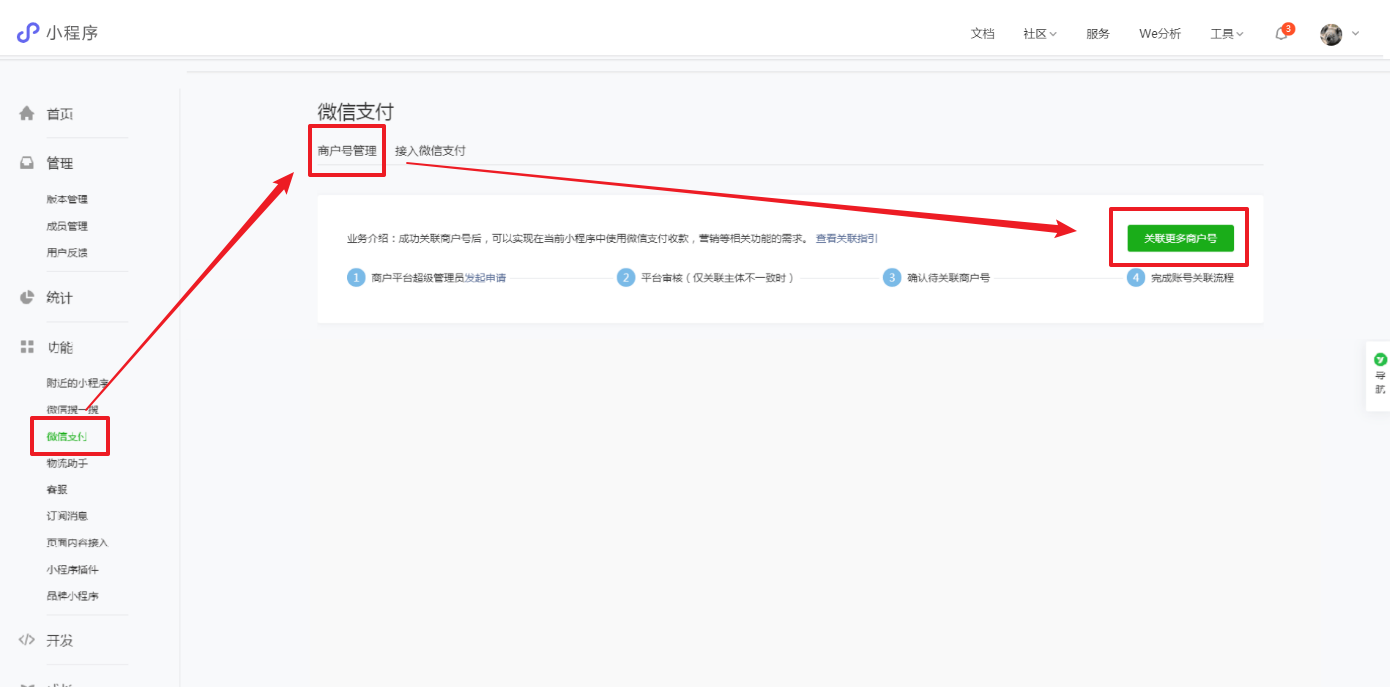The height and width of the screenshot is (687, 1390).
Task: Open the floating helper widget icon
Action: point(1380,359)
